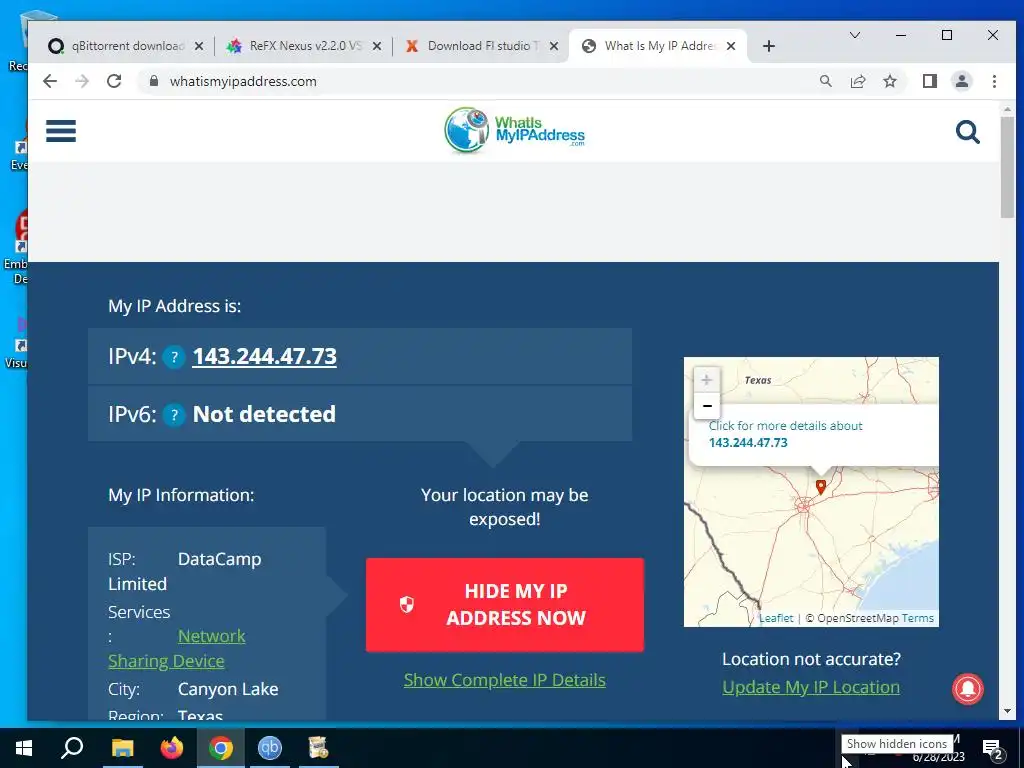
Task: Click the 'Not detected' IPv6 text
Action: coord(264,414)
